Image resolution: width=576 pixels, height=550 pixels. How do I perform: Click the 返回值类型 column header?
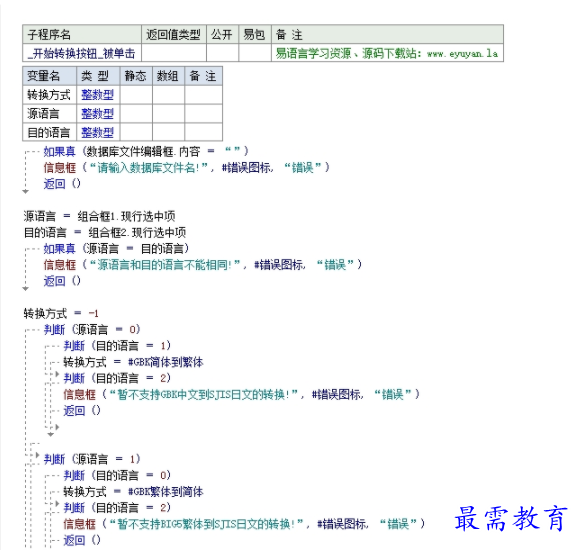pos(174,35)
